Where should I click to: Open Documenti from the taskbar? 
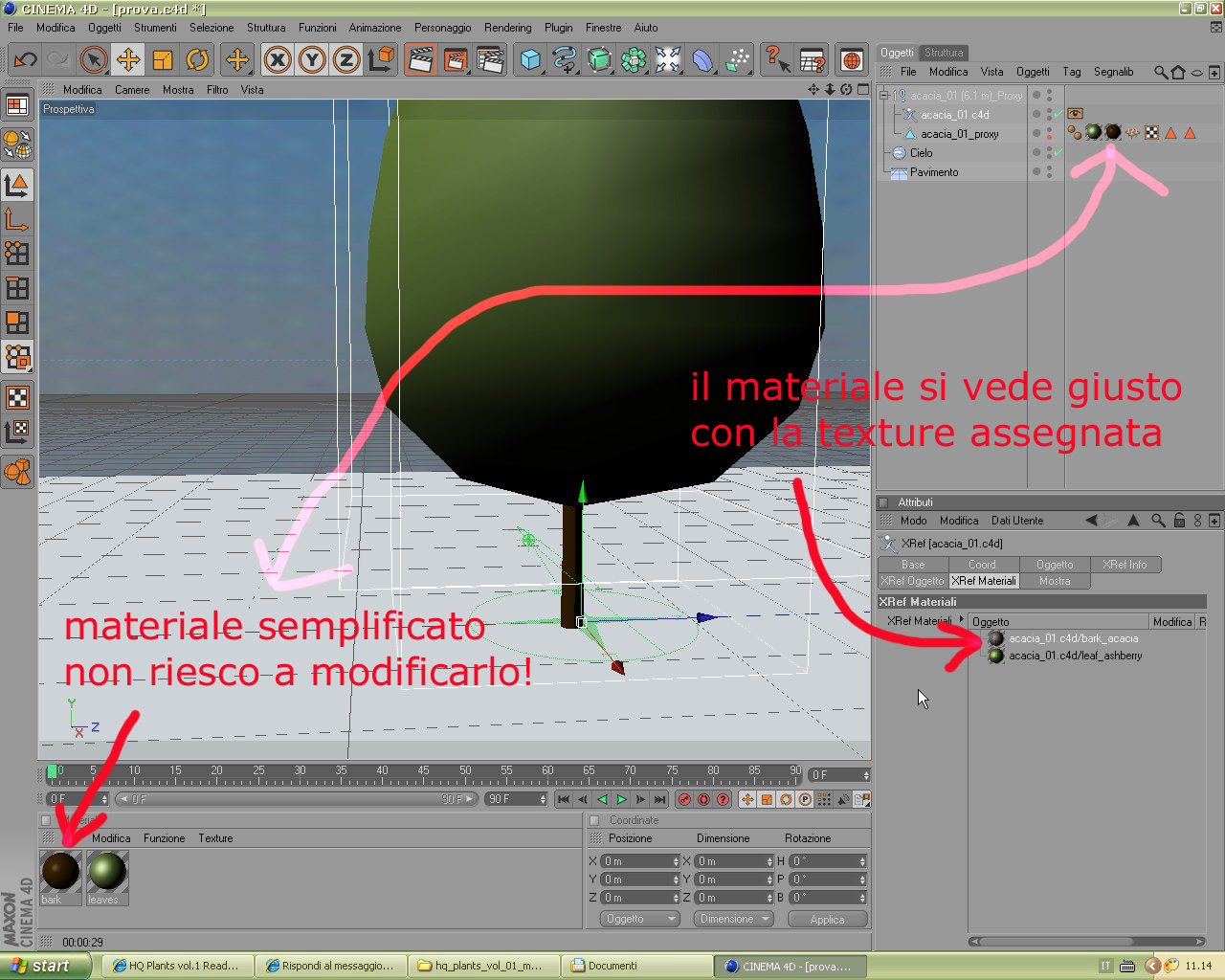click(637, 966)
